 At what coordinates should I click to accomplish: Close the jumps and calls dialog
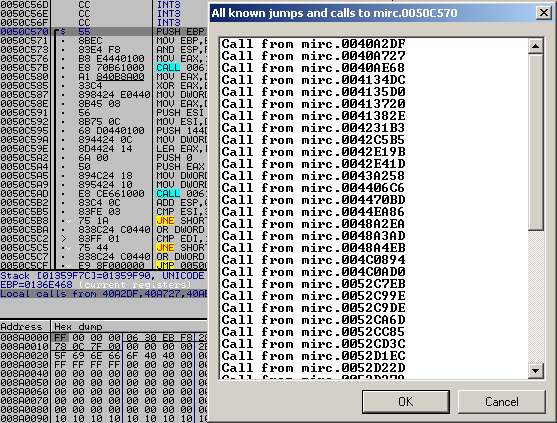click(544, 13)
